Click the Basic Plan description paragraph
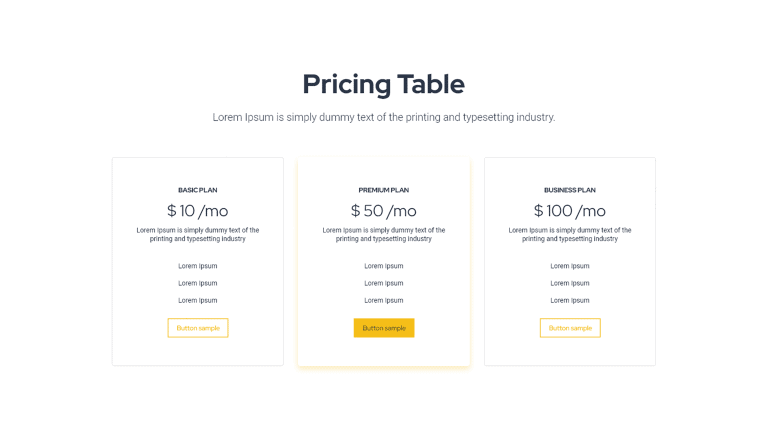 click(198, 234)
